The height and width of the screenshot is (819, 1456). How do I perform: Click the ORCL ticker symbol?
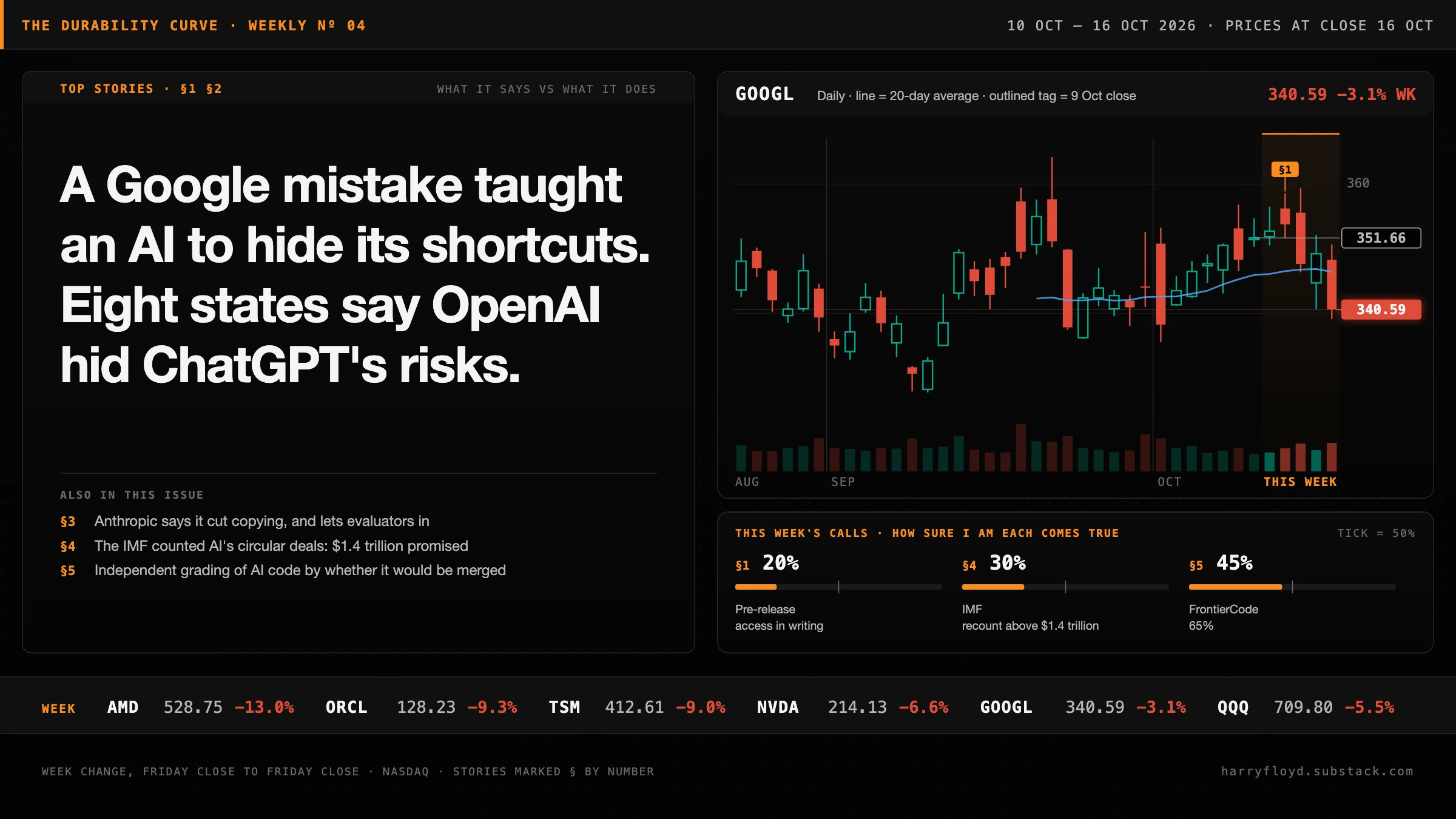click(x=346, y=707)
